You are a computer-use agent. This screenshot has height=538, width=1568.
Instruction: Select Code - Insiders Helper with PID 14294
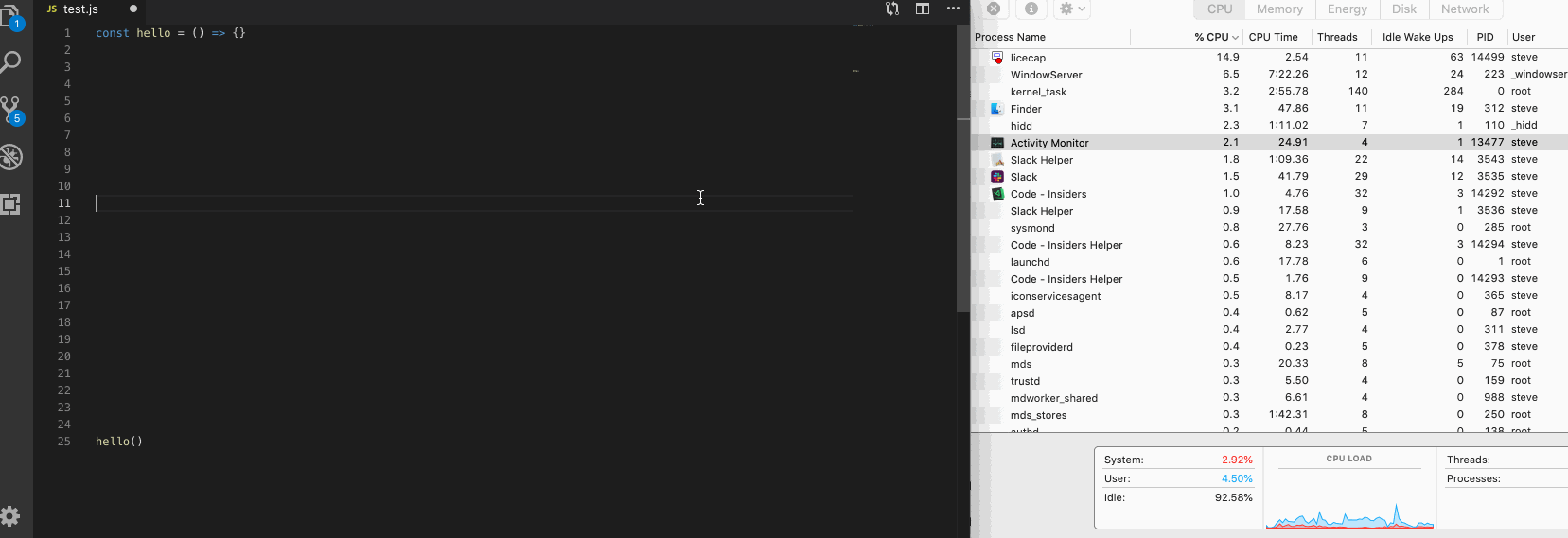click(1270, 245)
